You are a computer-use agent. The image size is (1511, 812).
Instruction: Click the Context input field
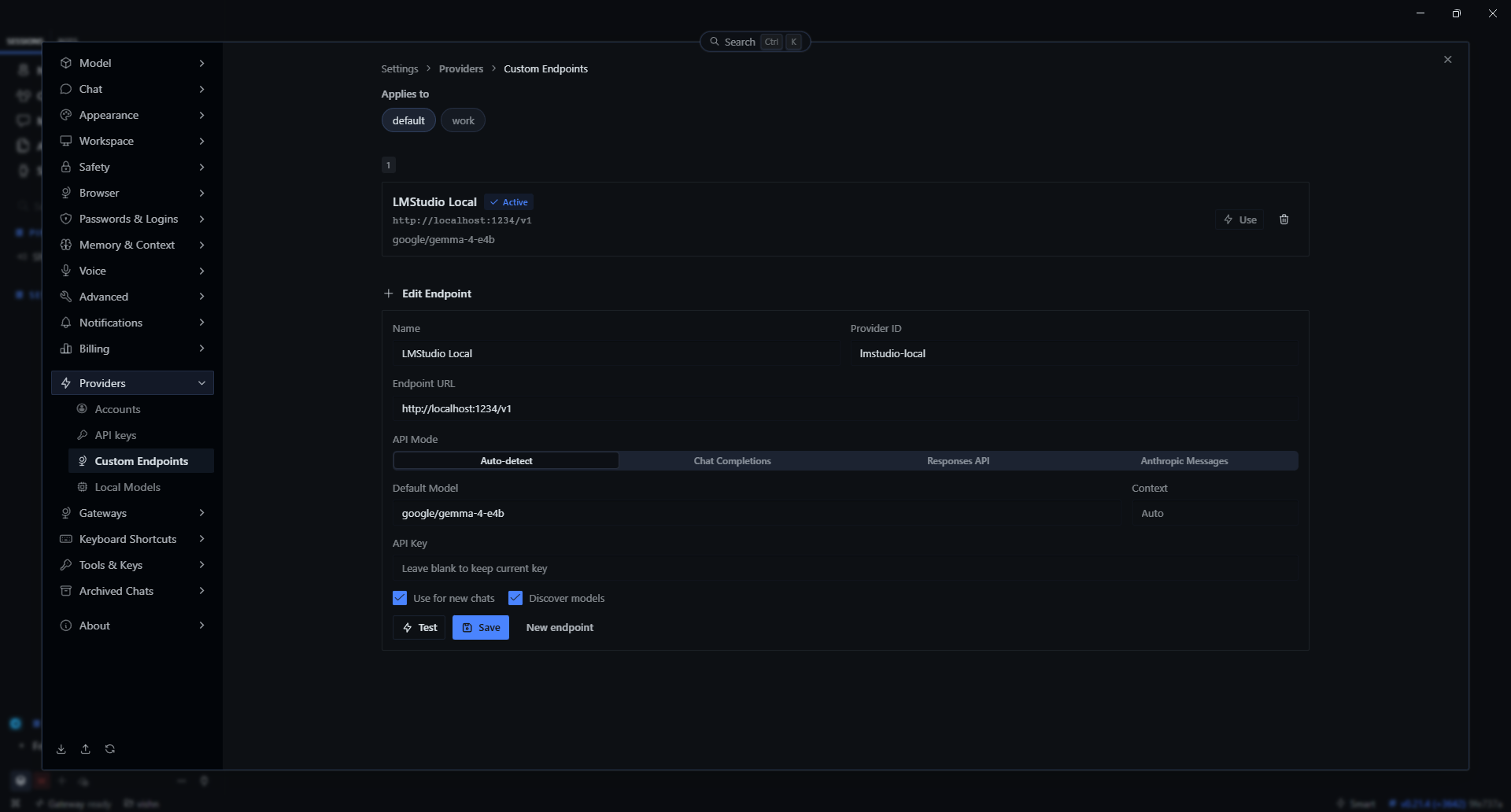(x=1215, y=513)
